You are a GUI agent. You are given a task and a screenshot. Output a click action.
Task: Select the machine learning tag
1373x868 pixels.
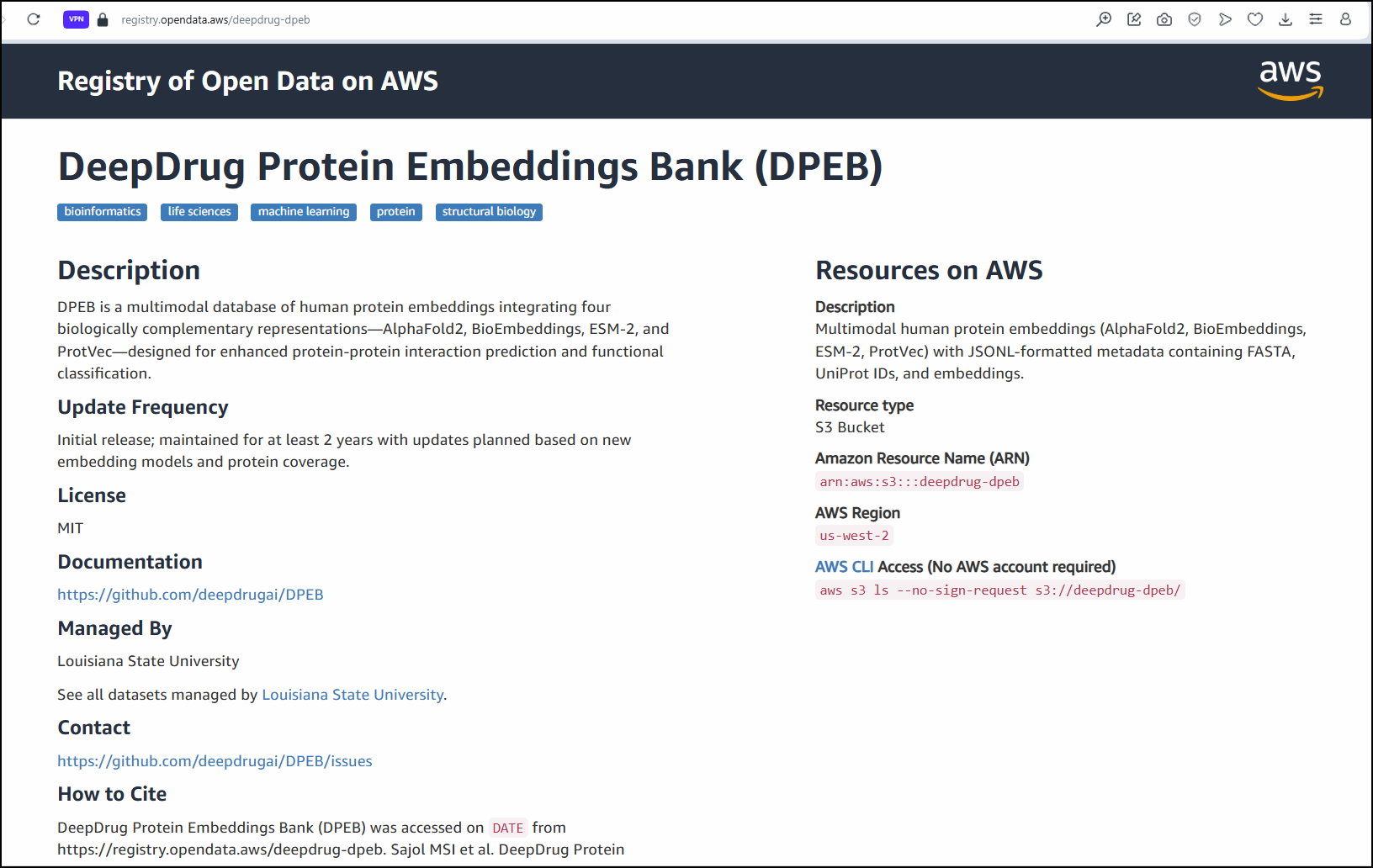click(304, 212)
